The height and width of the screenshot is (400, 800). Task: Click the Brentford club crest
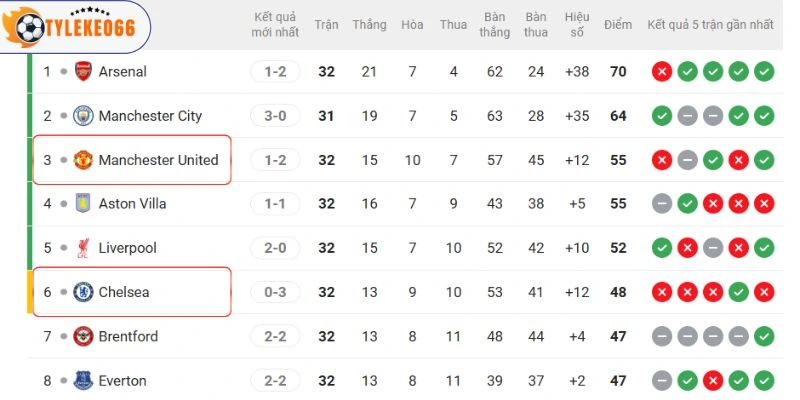click(x=83, y=336)
